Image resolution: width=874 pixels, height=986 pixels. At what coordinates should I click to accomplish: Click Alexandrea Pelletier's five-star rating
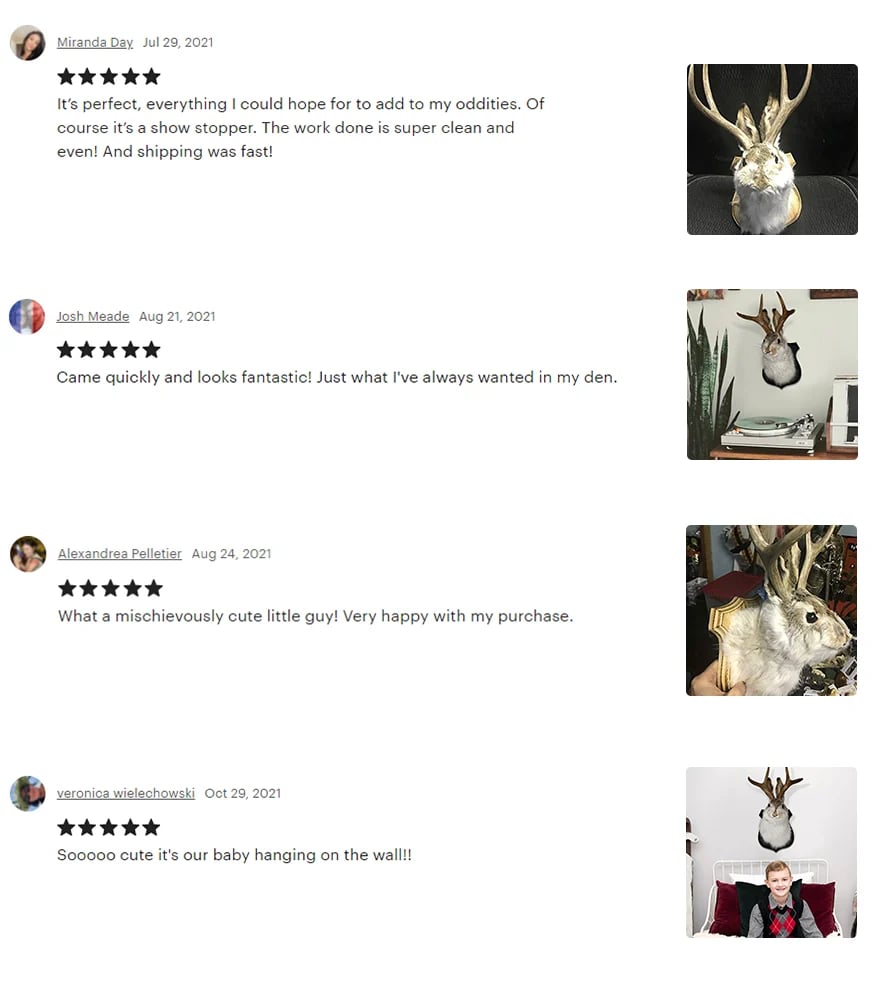pos(110,589)
